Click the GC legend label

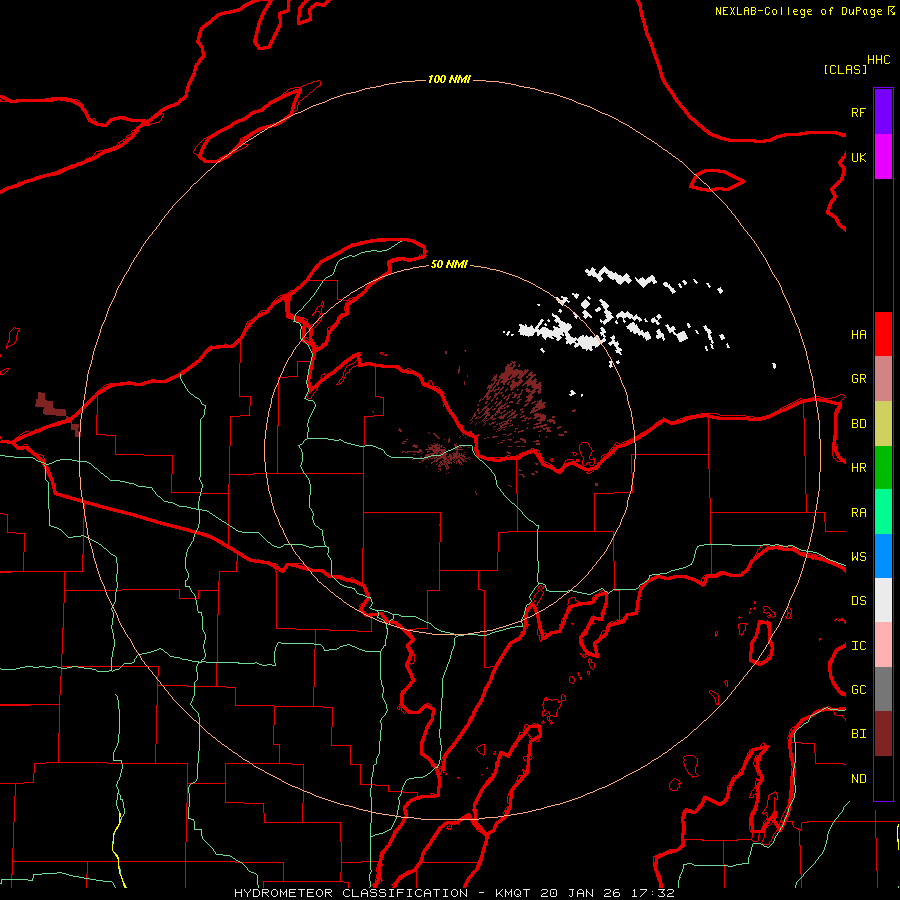858,690
